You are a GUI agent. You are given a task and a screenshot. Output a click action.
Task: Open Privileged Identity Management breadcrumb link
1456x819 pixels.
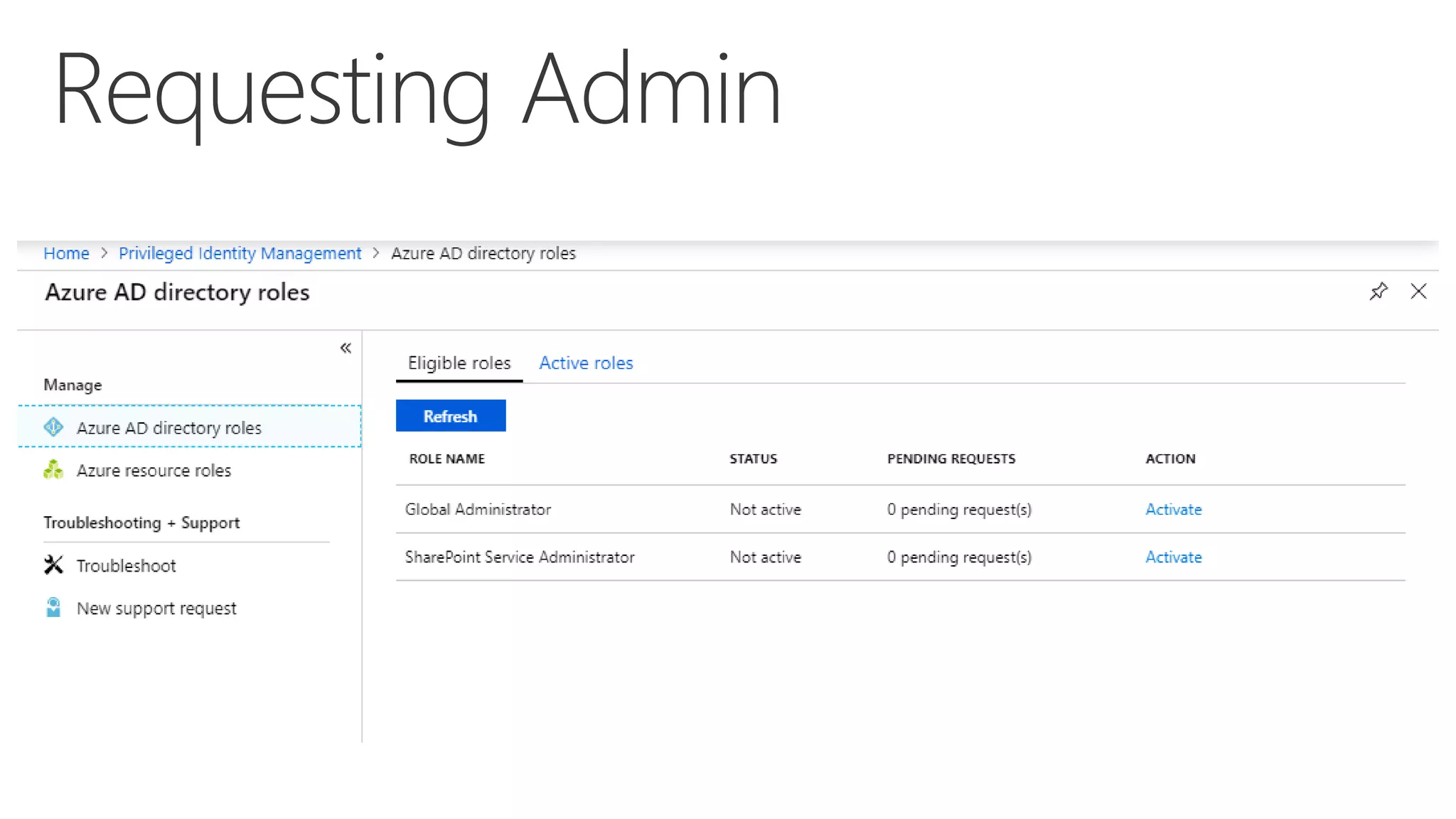pyautogui.click(x=240, y=254)
